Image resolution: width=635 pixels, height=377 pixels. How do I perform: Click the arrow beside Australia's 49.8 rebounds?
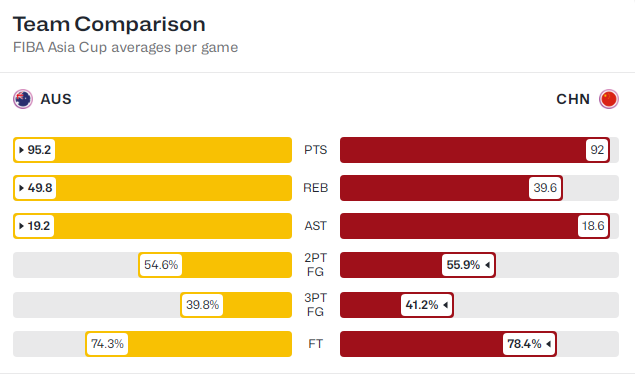point(21,188)
